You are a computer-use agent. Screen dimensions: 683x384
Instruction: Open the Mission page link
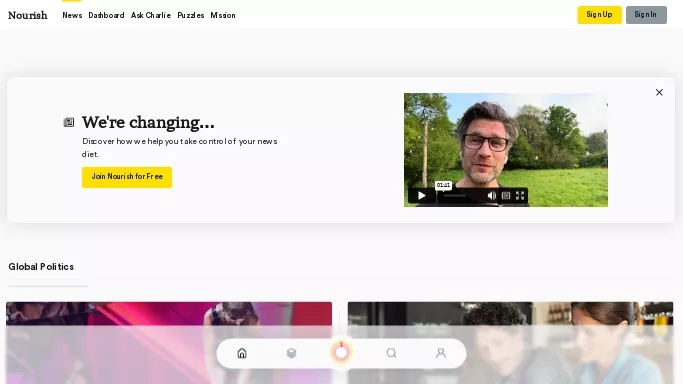pos(223,15)
